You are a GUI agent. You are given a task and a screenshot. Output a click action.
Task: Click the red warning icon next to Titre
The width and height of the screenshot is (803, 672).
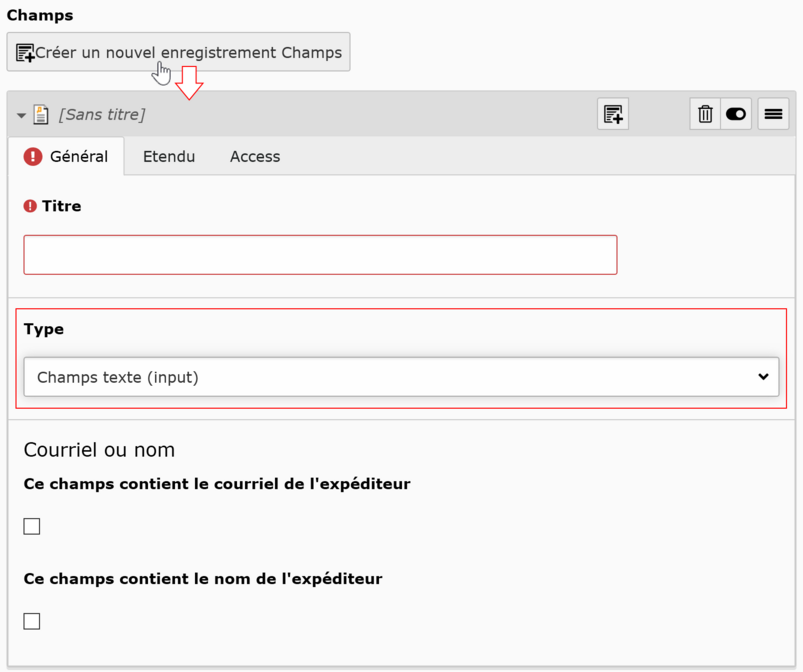click(x=30, y=206)
